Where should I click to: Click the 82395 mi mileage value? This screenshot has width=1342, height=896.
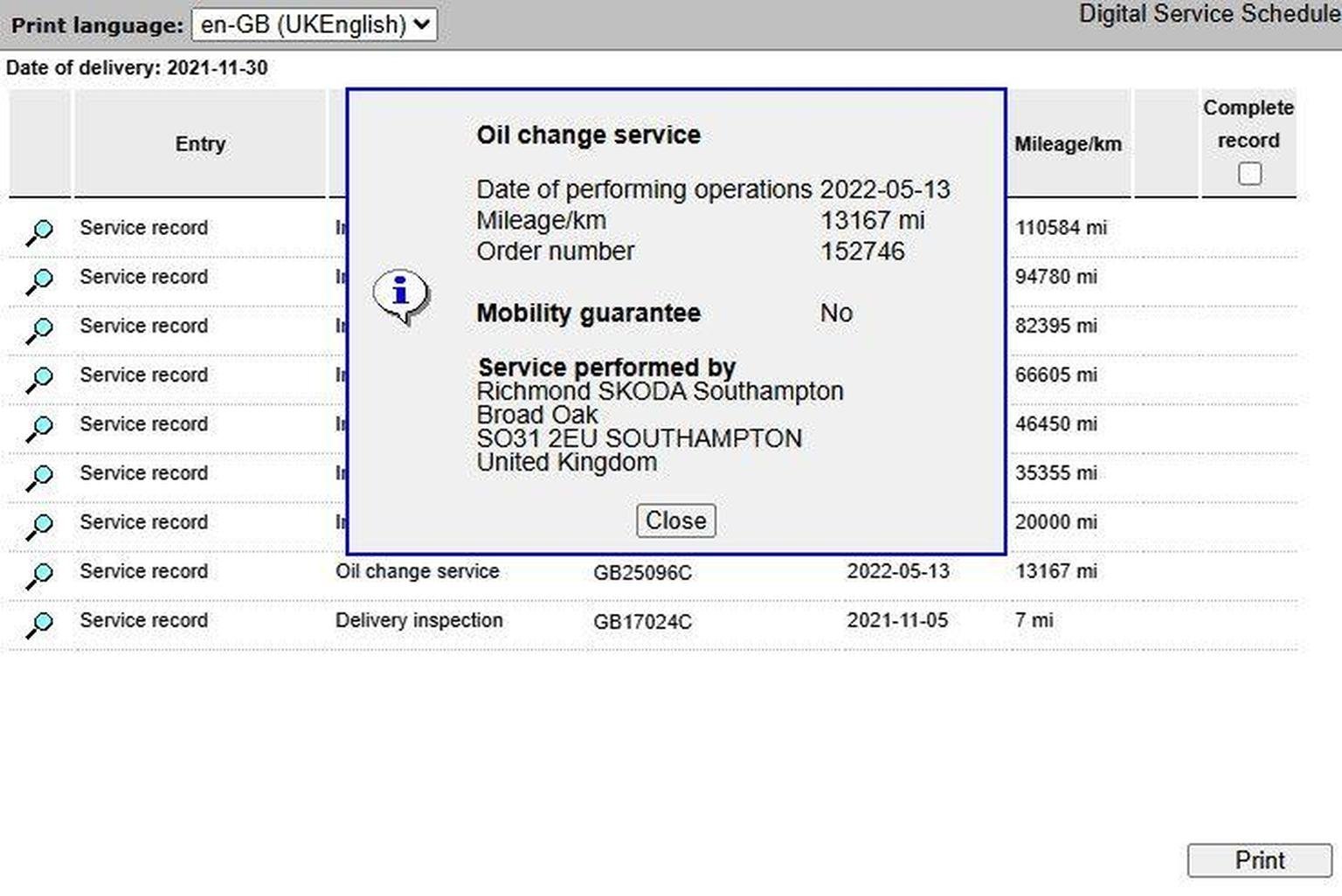click(1055, 326)
